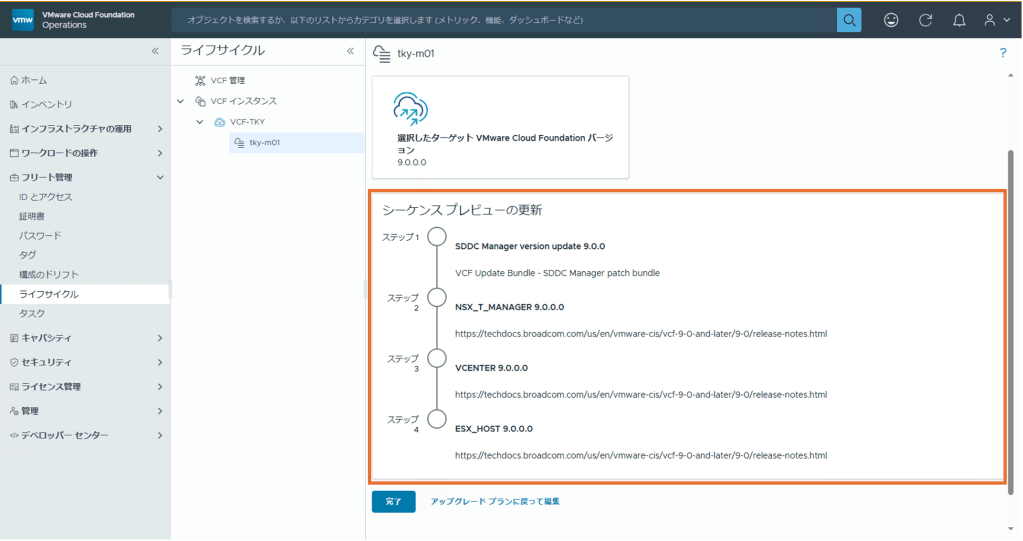Click the VCF 管理 tree icon
This screenshot has height=541, width=1023.
200,80
